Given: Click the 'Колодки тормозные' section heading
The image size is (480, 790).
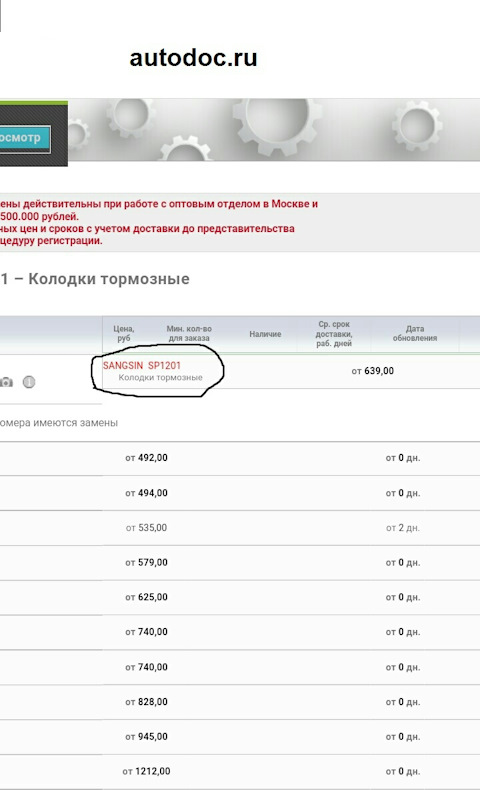Looking at the screenshot, I should click(109, 279).
